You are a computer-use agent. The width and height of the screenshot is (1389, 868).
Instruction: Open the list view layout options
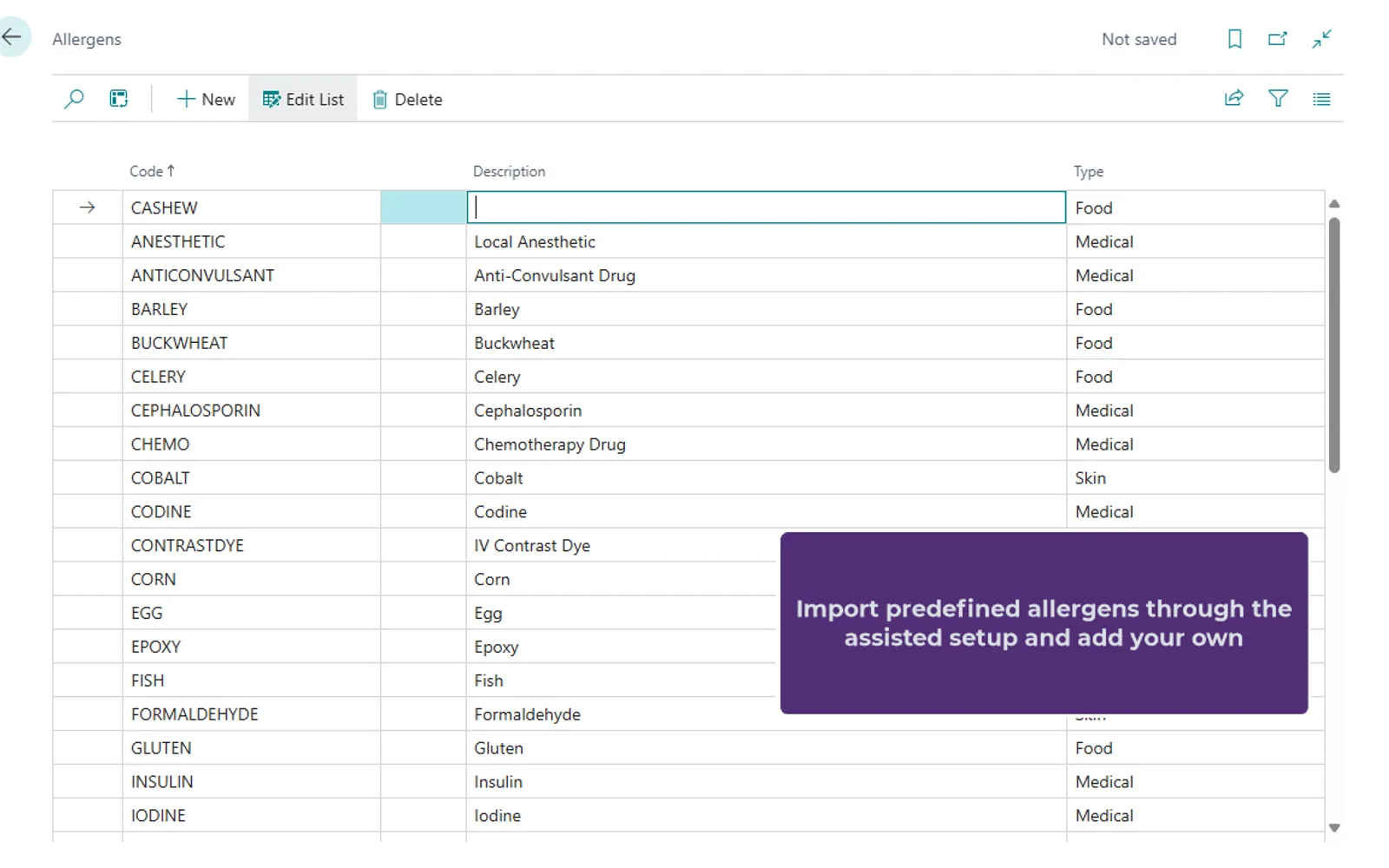point(1321,99)
